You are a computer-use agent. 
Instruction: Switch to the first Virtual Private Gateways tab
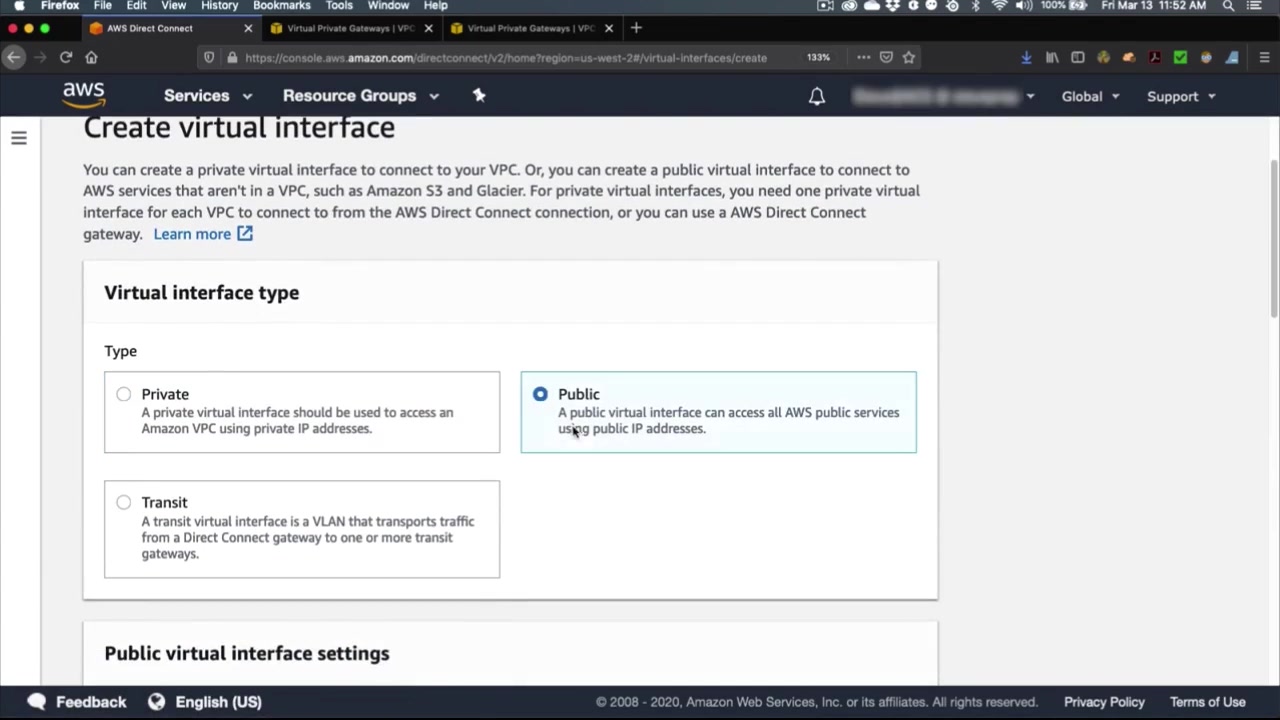pos(350,28)
